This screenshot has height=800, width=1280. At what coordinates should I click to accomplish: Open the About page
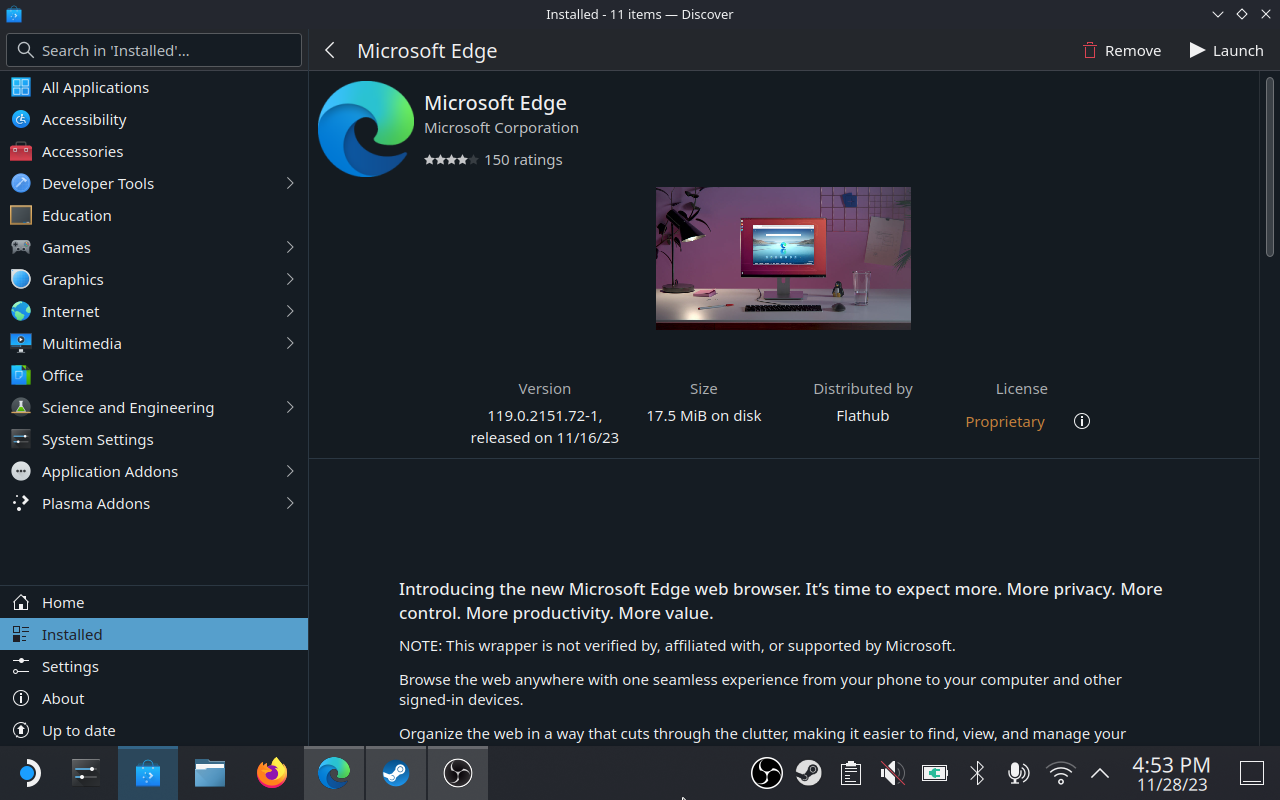click(x=154, y=698)
